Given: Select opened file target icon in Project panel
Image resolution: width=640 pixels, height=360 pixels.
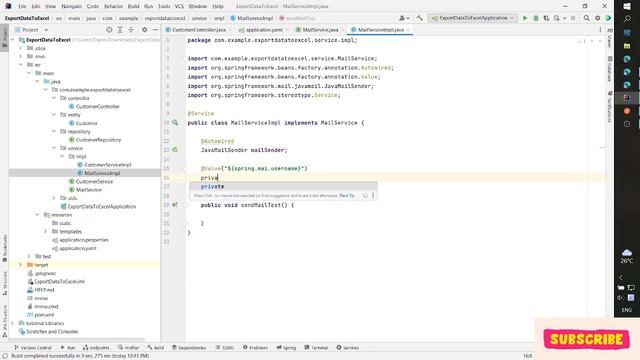Looking at the screenshot, I should [109, 30].
